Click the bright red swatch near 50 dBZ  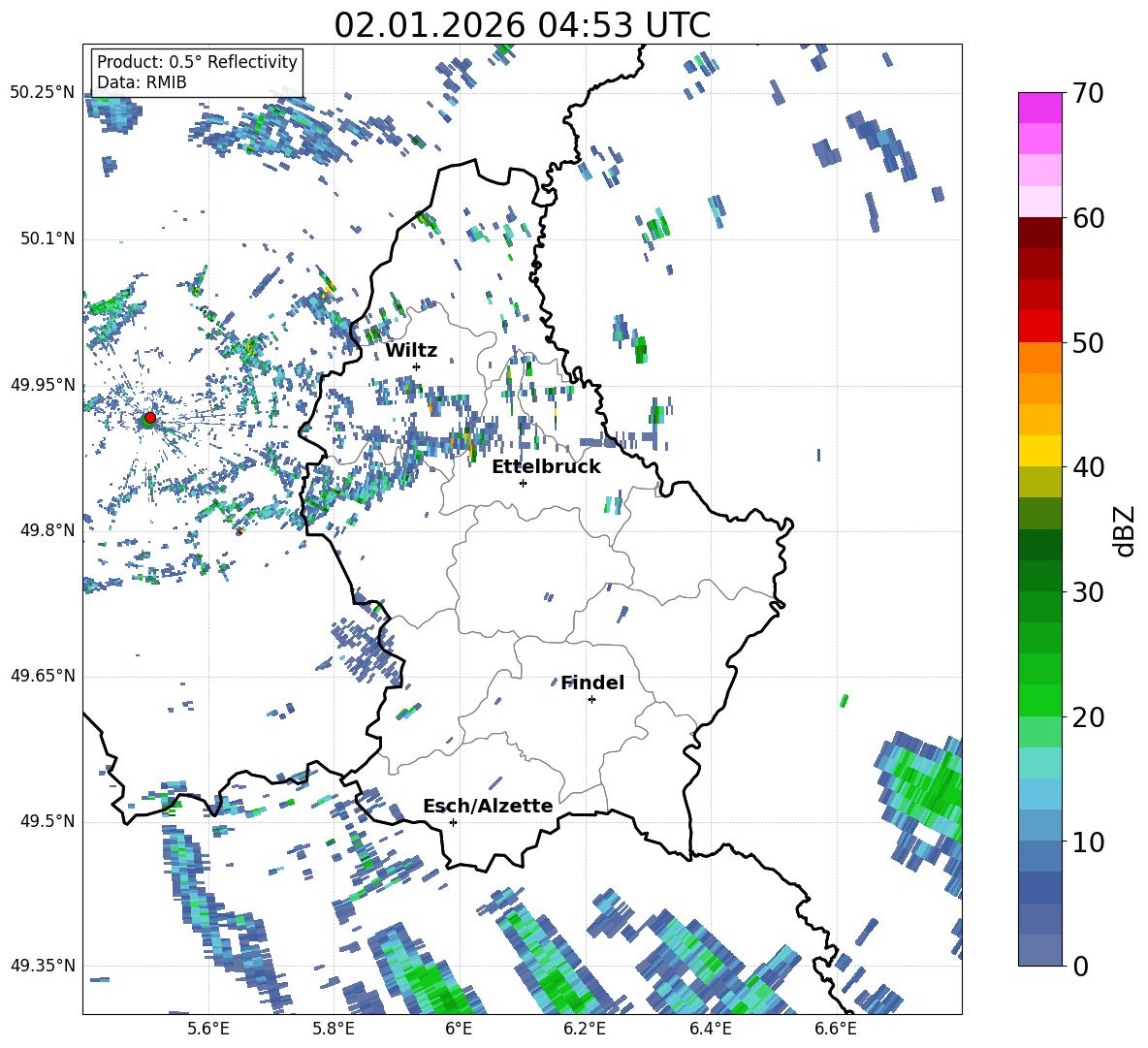(1039, 327)
